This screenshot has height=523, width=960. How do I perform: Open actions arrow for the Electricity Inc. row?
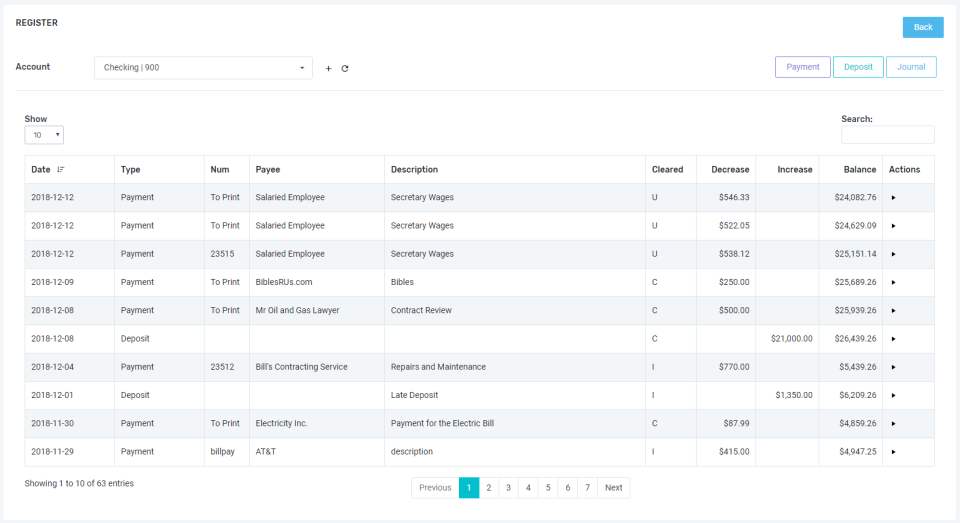click(x=893, y=424)
